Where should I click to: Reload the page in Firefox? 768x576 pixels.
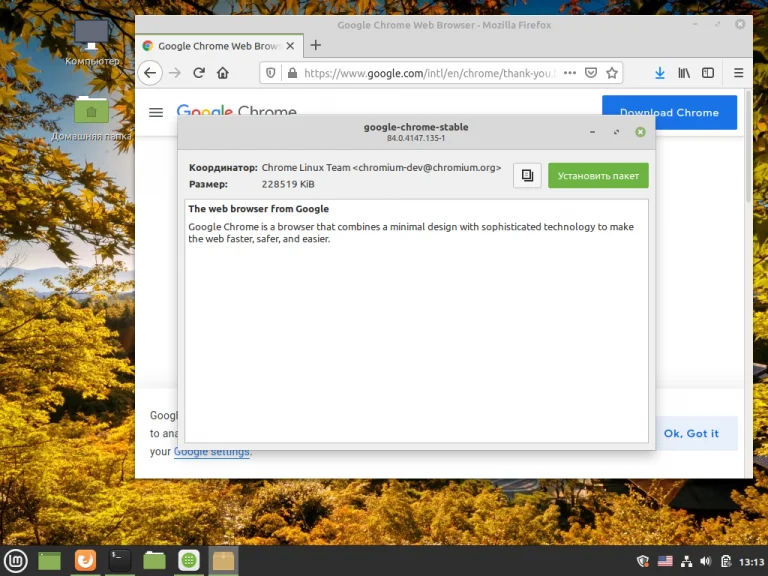199,73
